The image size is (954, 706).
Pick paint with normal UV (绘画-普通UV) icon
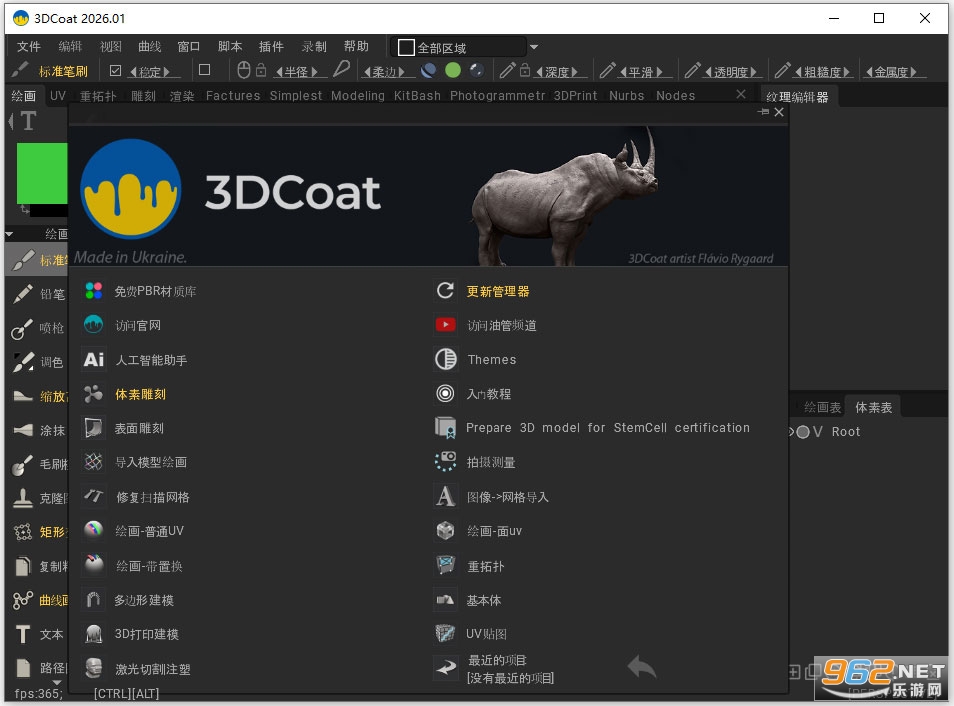pos(94,530)
